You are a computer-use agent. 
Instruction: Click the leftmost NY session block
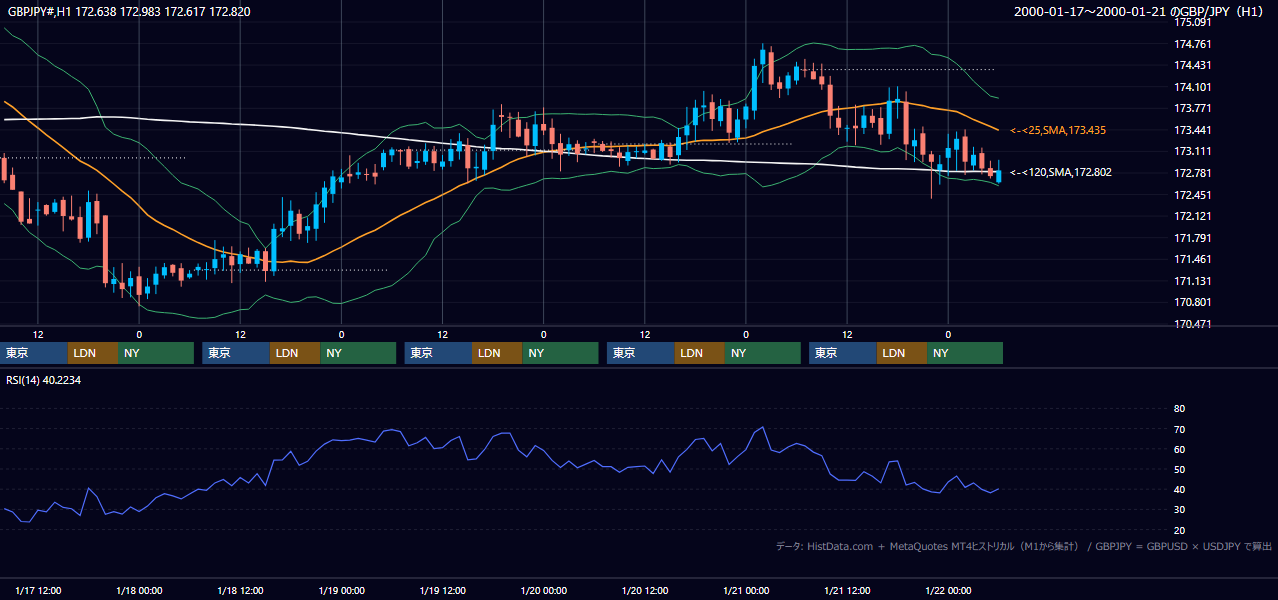[156, 353]
